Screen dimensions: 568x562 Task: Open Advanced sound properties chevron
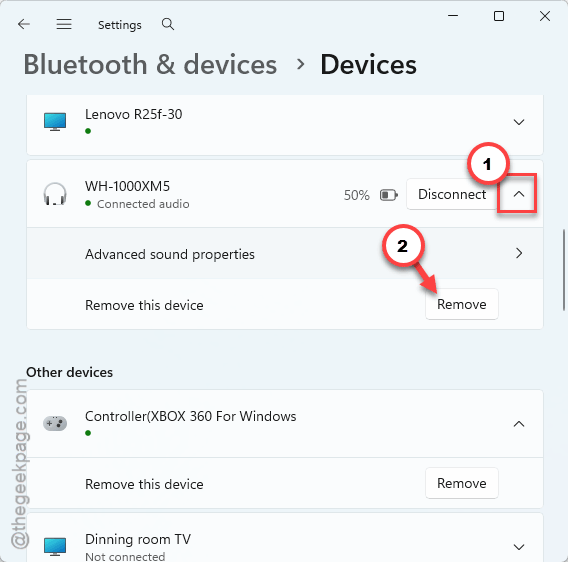tap(519, 253)
